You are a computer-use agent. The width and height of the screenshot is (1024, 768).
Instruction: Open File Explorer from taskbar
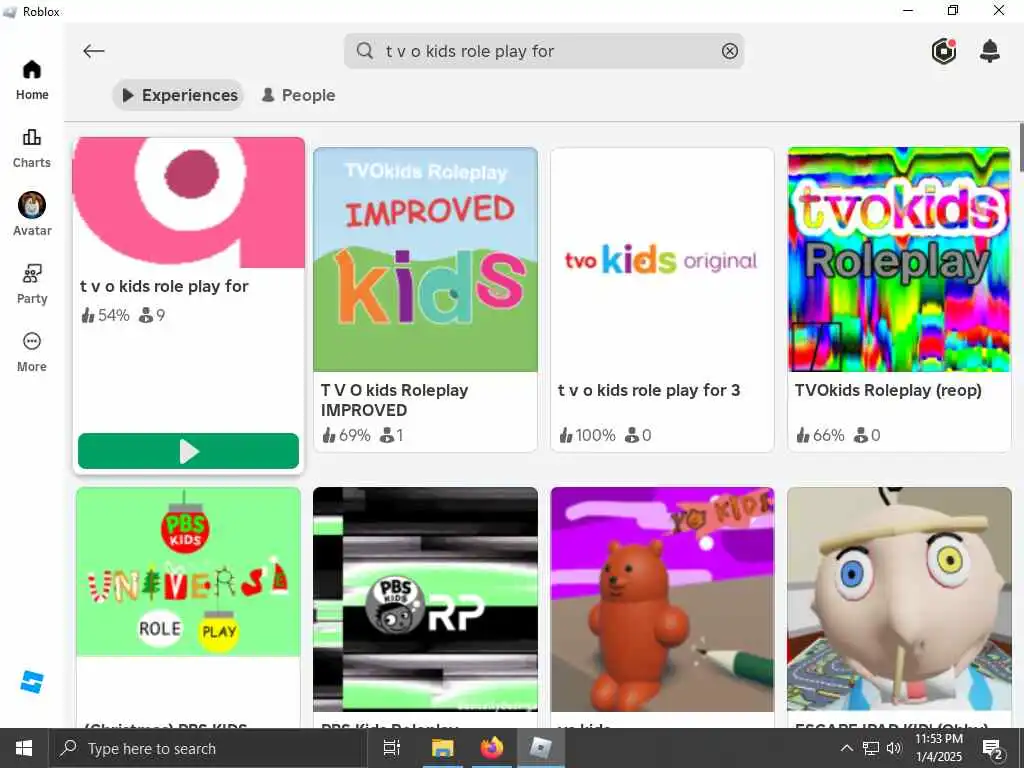(442, 748)
